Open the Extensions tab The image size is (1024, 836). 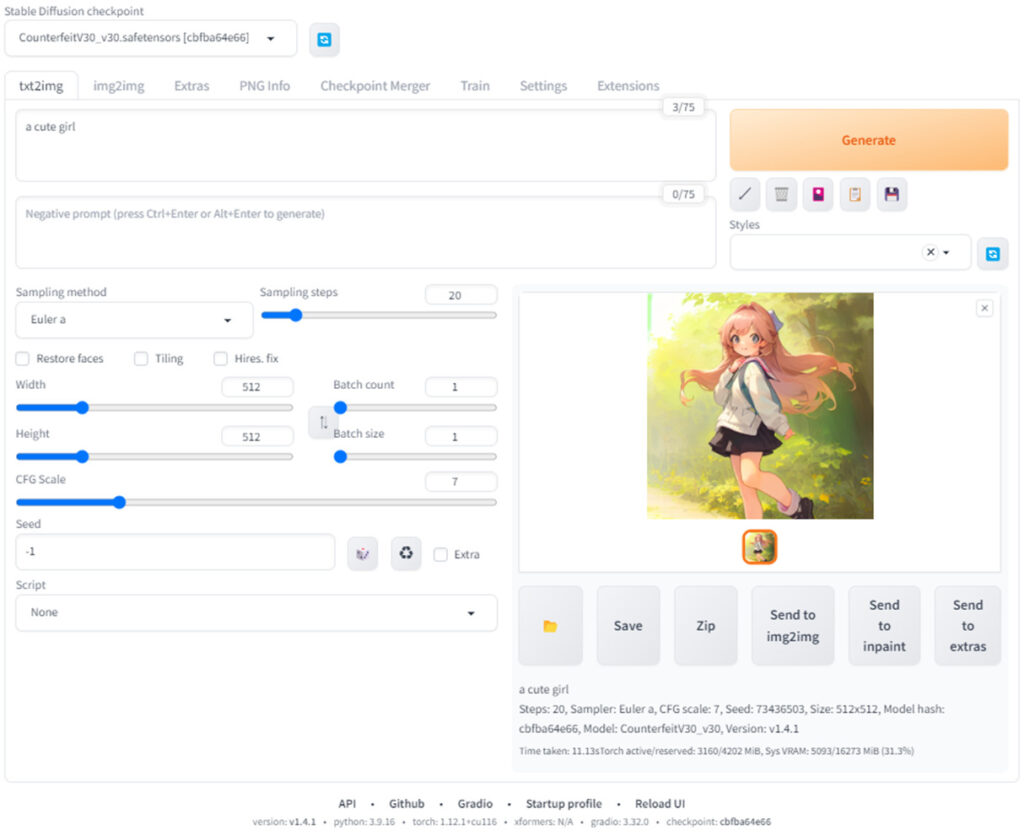point(628,86)
